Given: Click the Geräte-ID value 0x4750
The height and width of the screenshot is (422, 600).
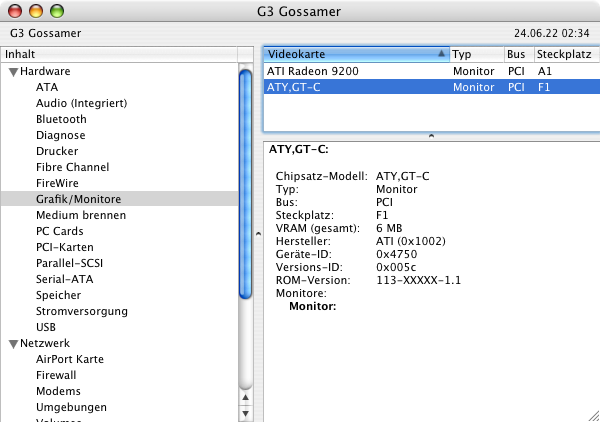Looking at the screenshot, I should coord(396,254).
